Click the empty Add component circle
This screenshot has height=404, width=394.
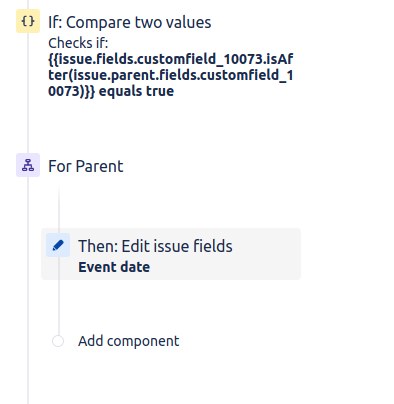pos(58,341)
